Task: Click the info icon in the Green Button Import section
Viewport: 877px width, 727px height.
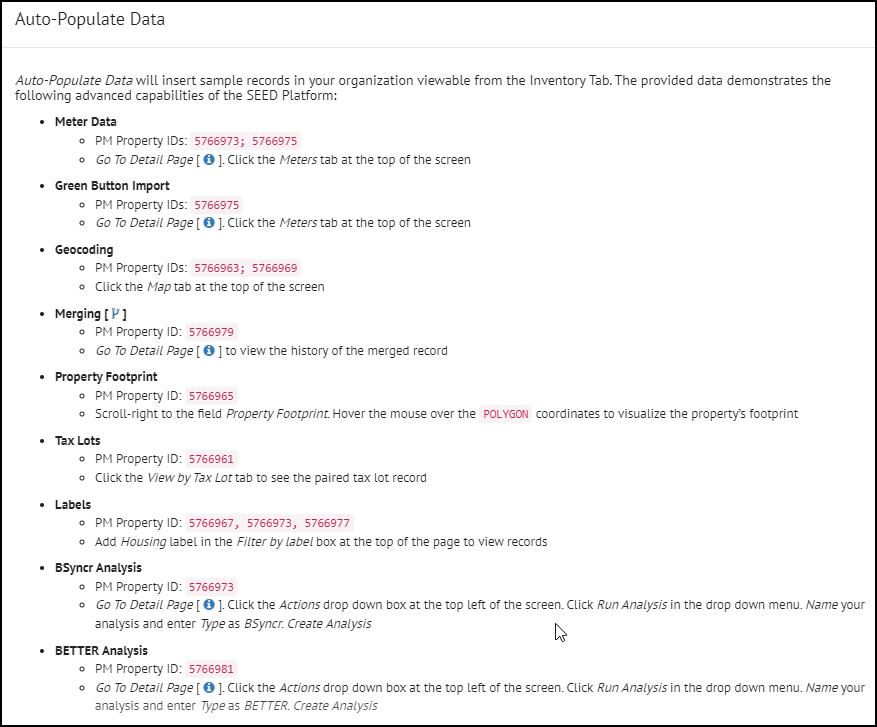Action: tap(208, 223)
